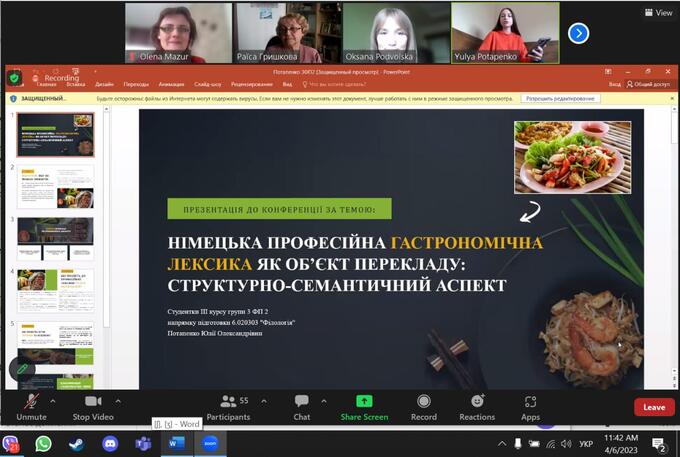Show next participants with the blue arrow

pyautogui.click(x=578, y=33)
